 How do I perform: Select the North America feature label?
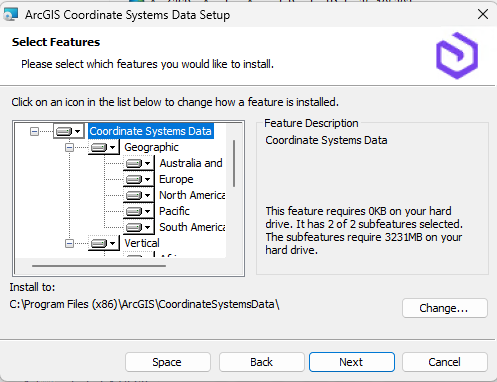tap(192, 195)
